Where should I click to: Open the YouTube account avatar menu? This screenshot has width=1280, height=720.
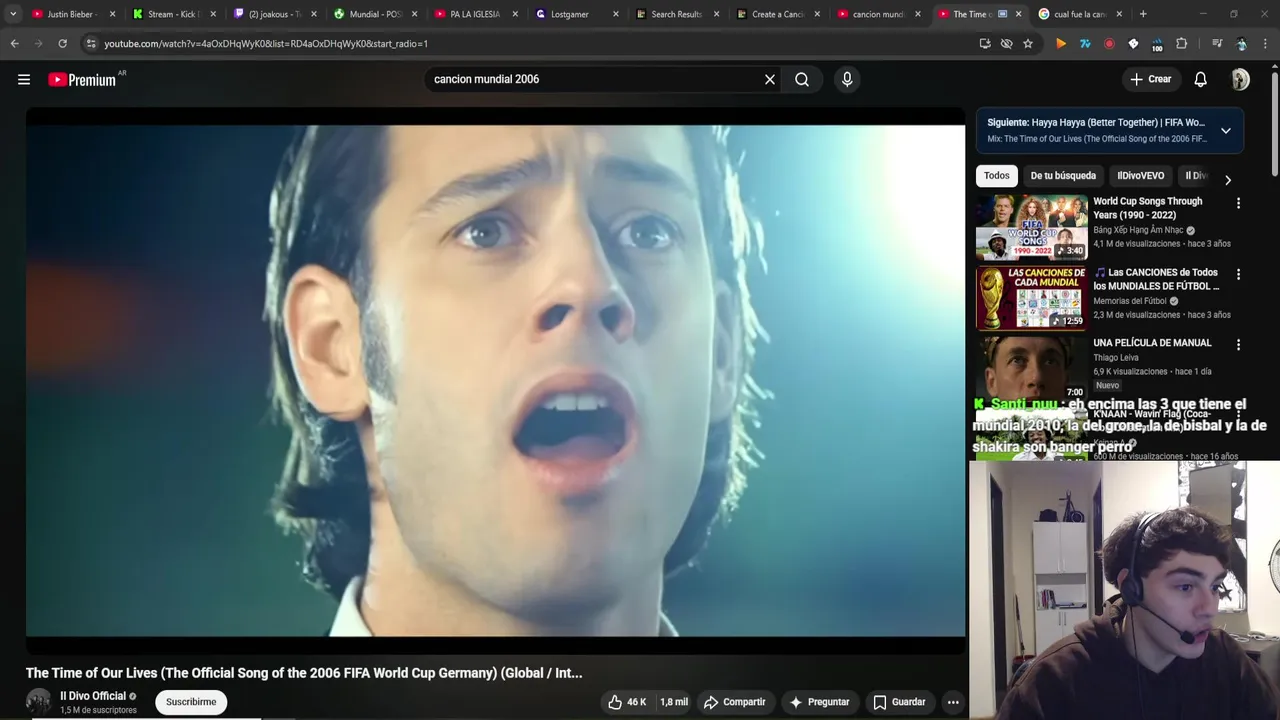click(x=1240, y=79)
